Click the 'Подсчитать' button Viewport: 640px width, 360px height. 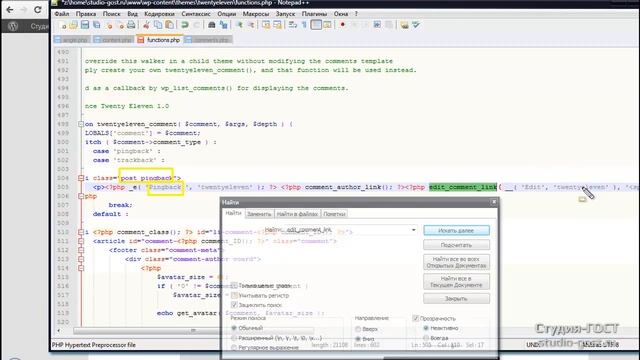456,245
